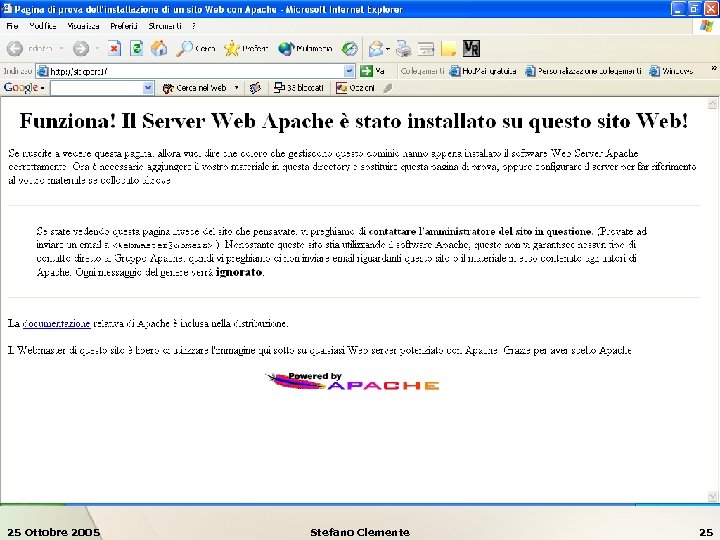Refresh the page with the green arrows icon

[136, 48]
